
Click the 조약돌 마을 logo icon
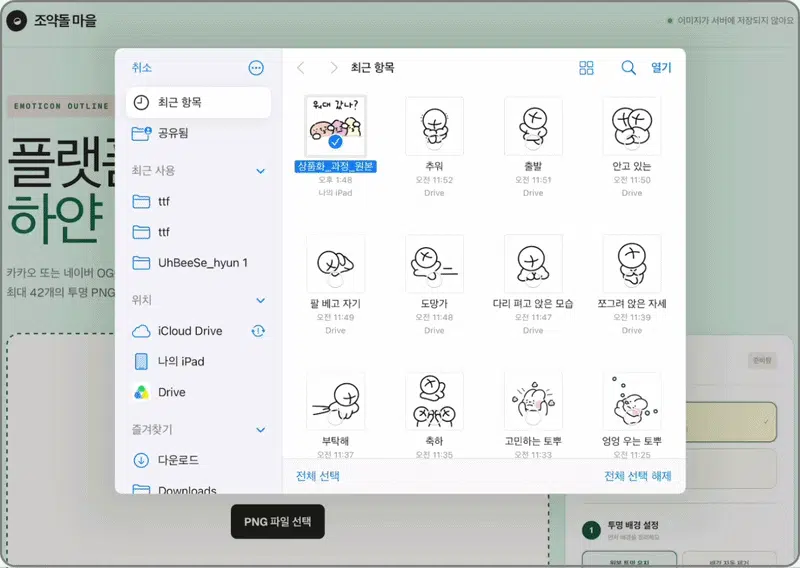[16, 21]
